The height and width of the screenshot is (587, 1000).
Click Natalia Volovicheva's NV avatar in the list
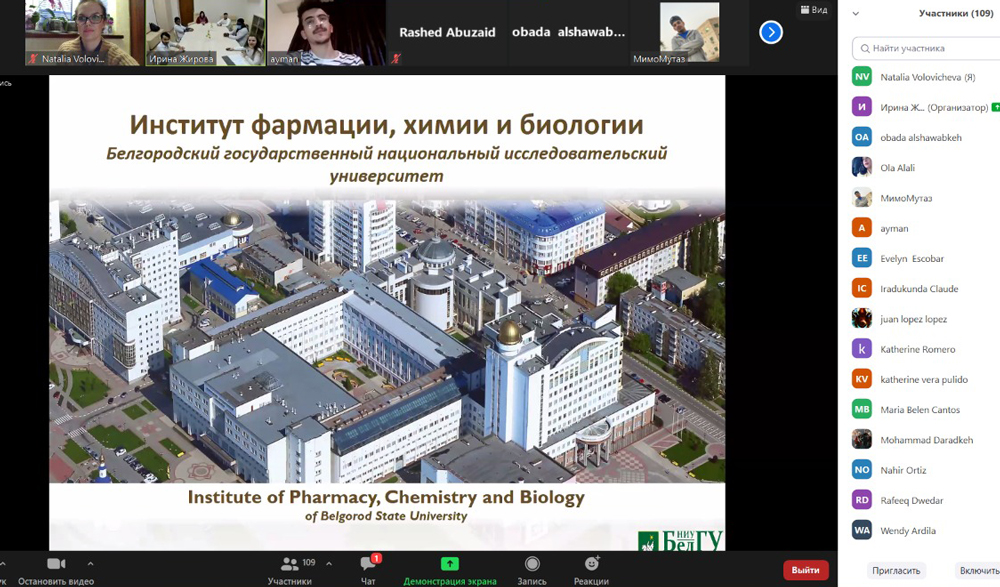[x=861, y=77]
